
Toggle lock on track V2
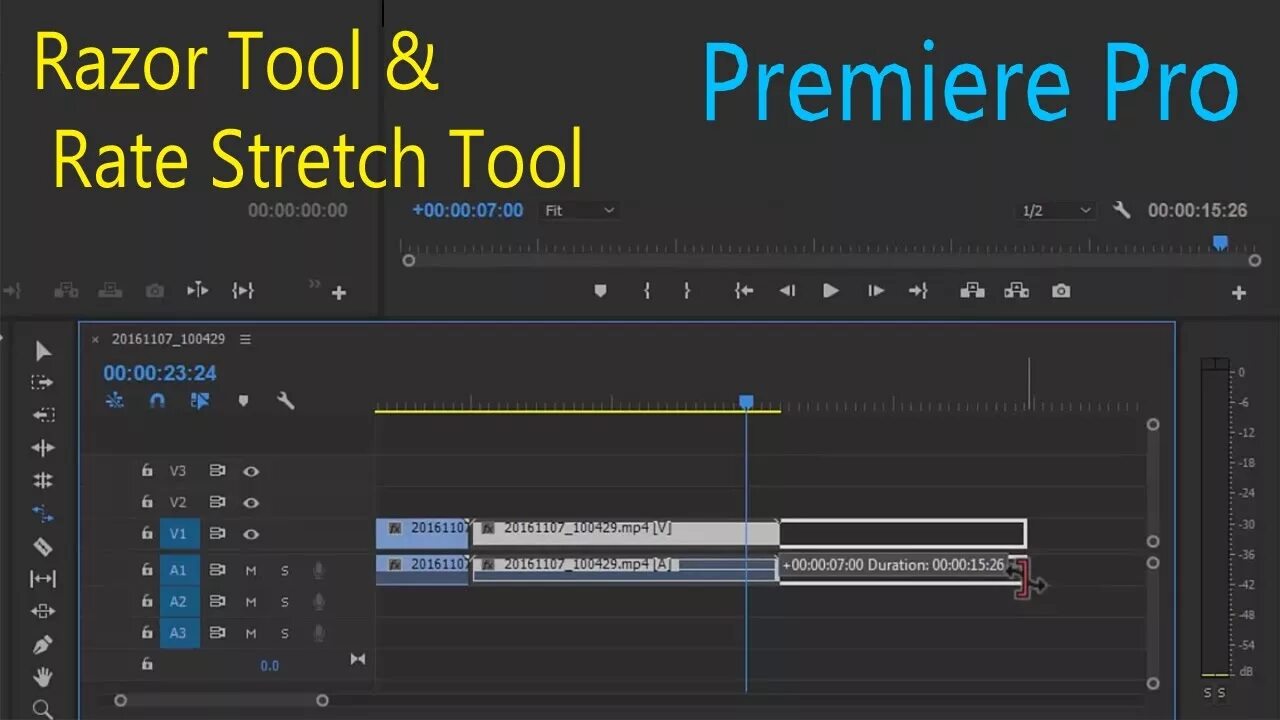pyautogui.click(x=147, y=503)
